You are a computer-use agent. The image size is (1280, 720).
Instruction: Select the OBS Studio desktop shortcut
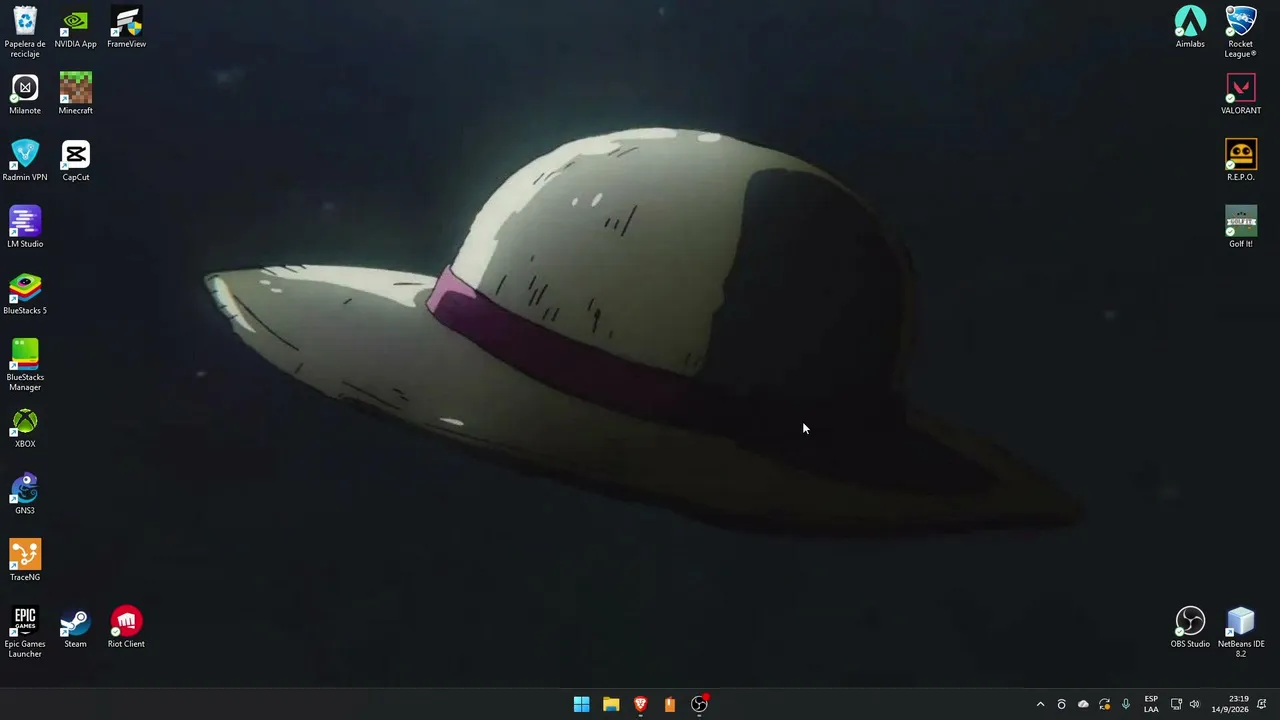click(1190, 628)
